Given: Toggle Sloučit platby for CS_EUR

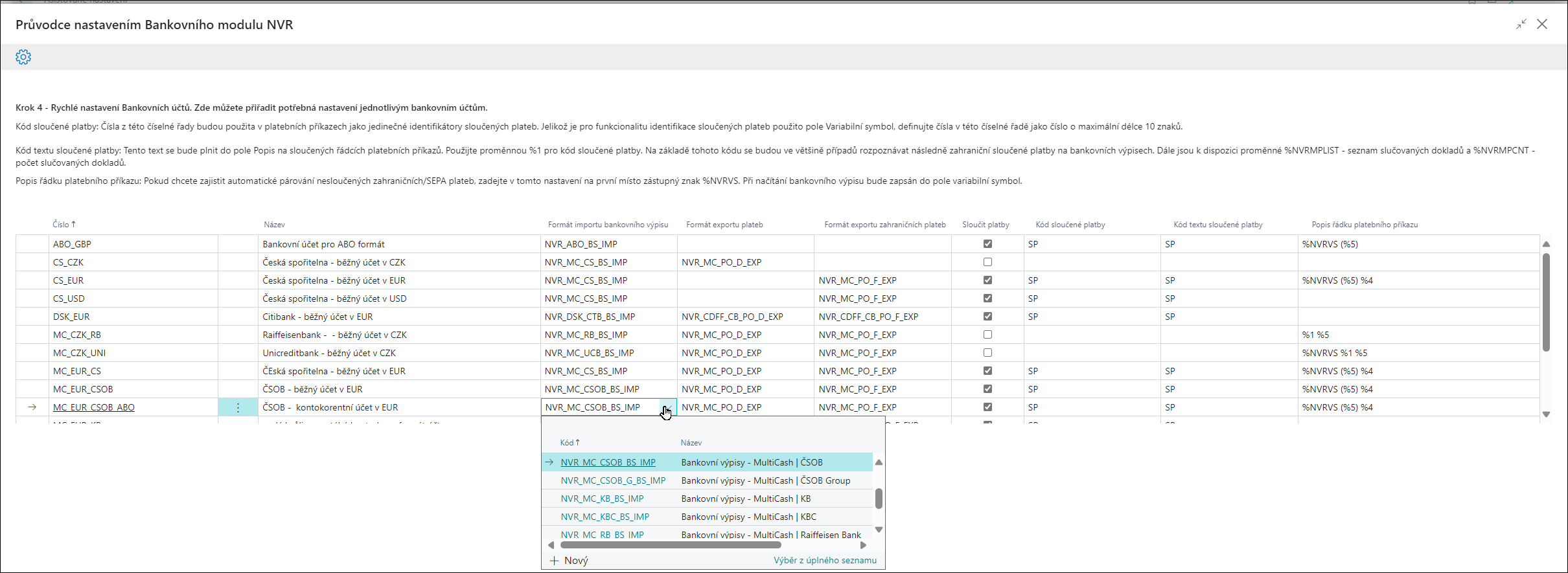Looking at the screenshot, I should point(987,280).
